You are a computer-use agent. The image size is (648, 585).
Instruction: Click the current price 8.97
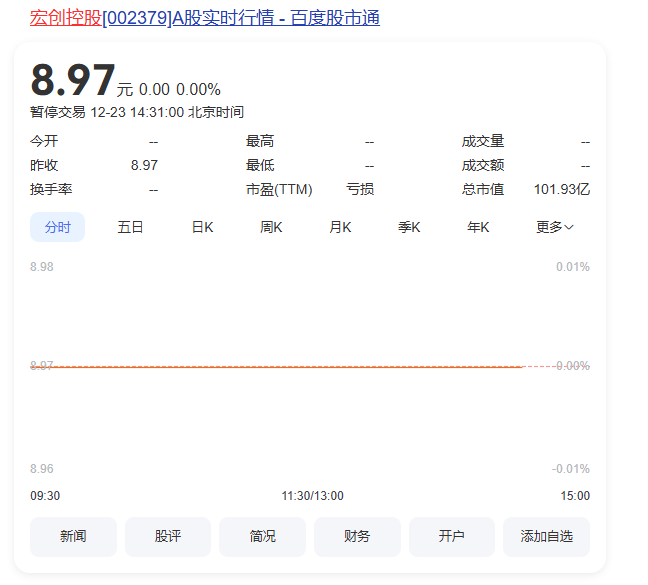click(x=73, y=80)
